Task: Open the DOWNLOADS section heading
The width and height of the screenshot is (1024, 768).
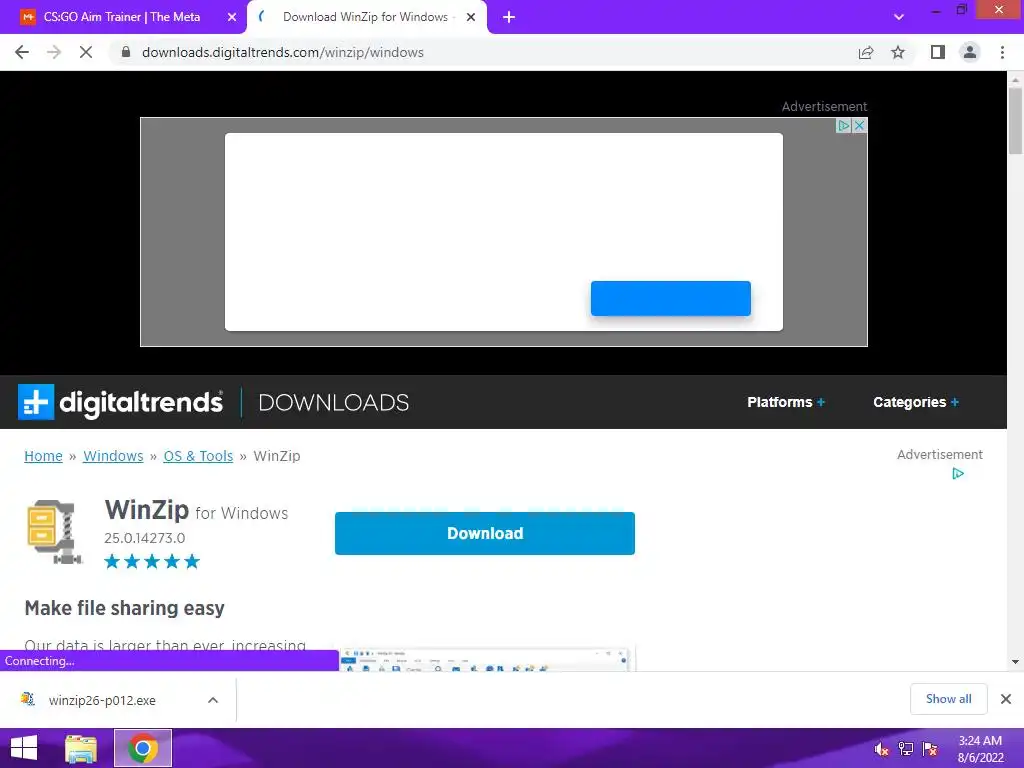Action: click(334, 402)
